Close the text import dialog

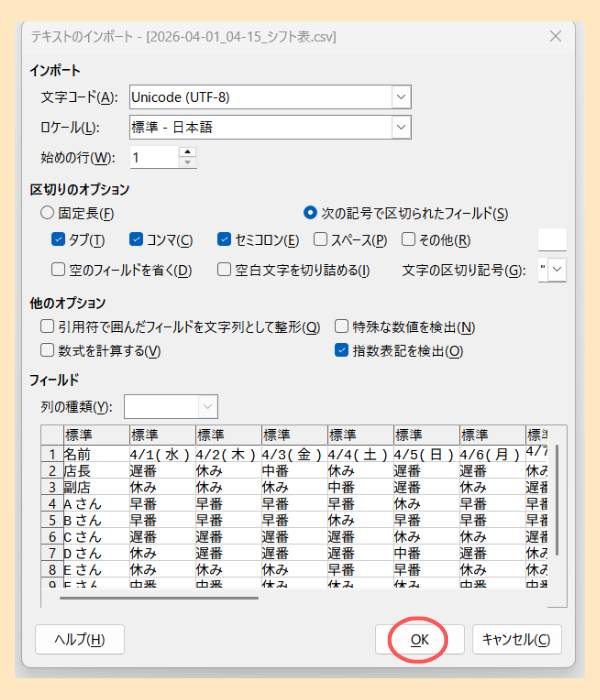pyautogui.click(x=555, y=36)
